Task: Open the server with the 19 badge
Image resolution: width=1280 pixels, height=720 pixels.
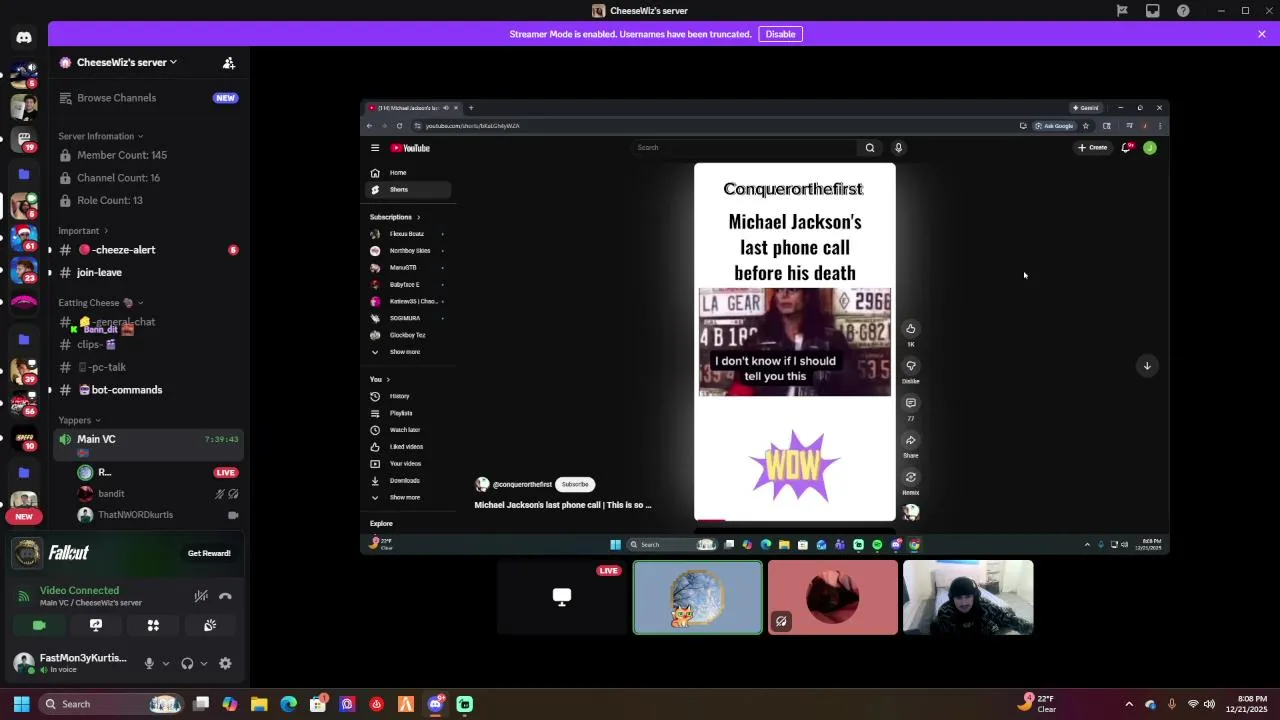Action: pos(24,139)
